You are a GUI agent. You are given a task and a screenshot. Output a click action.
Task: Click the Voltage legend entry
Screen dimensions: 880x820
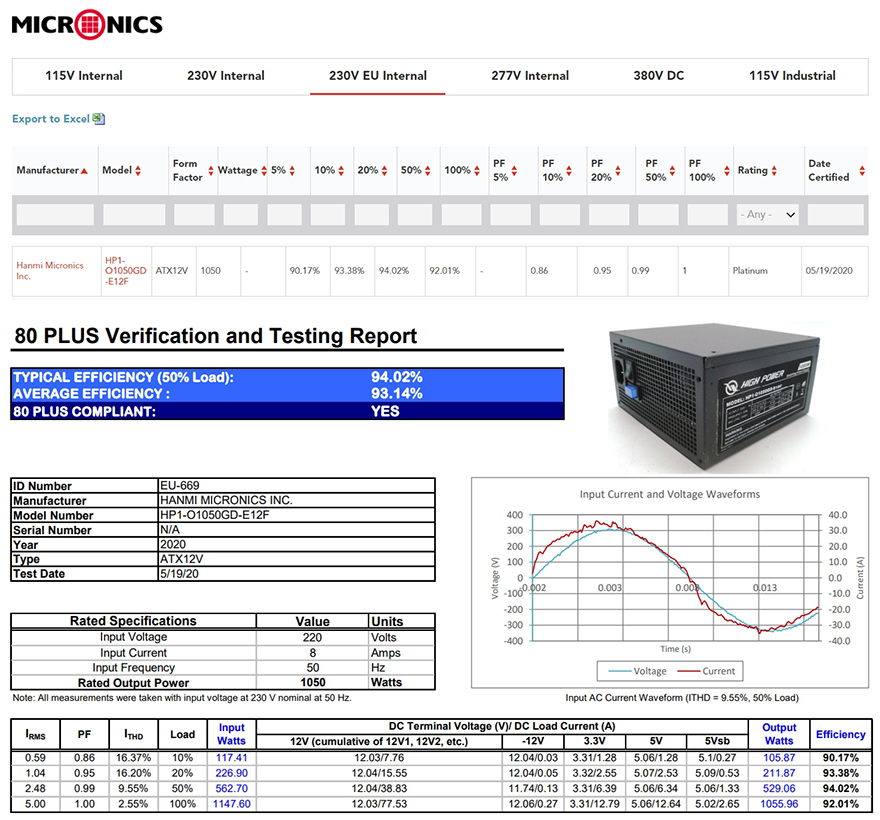[x=638, y=671]
